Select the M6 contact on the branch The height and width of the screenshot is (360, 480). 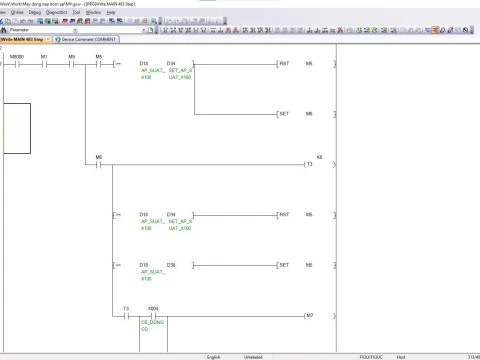(x=99, y=165)
